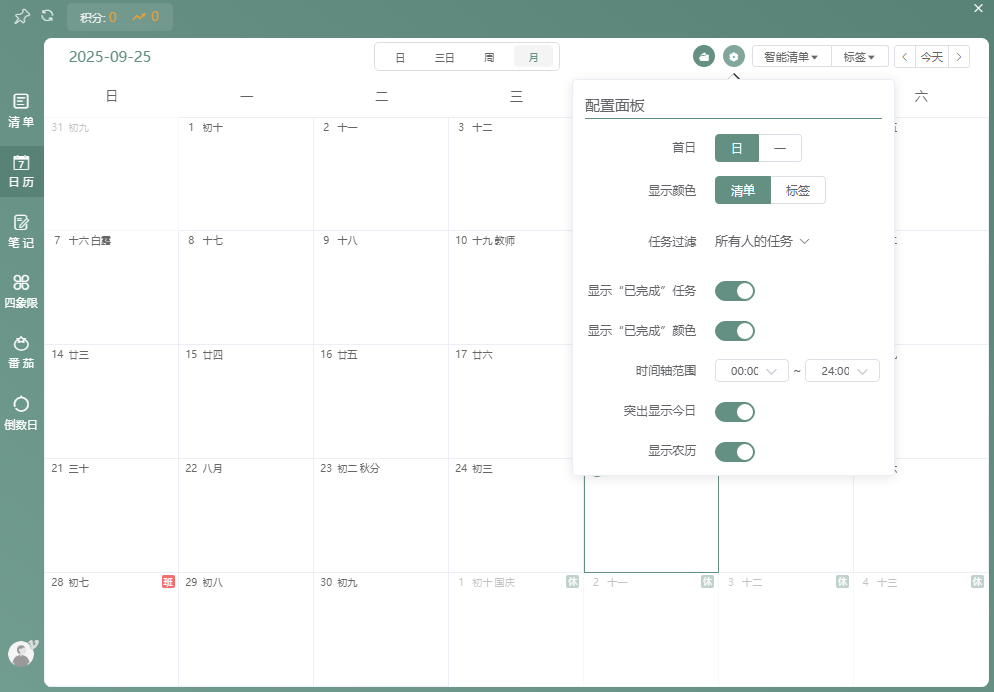
Task: Click the 今天 button
Action: coord(931,56)
